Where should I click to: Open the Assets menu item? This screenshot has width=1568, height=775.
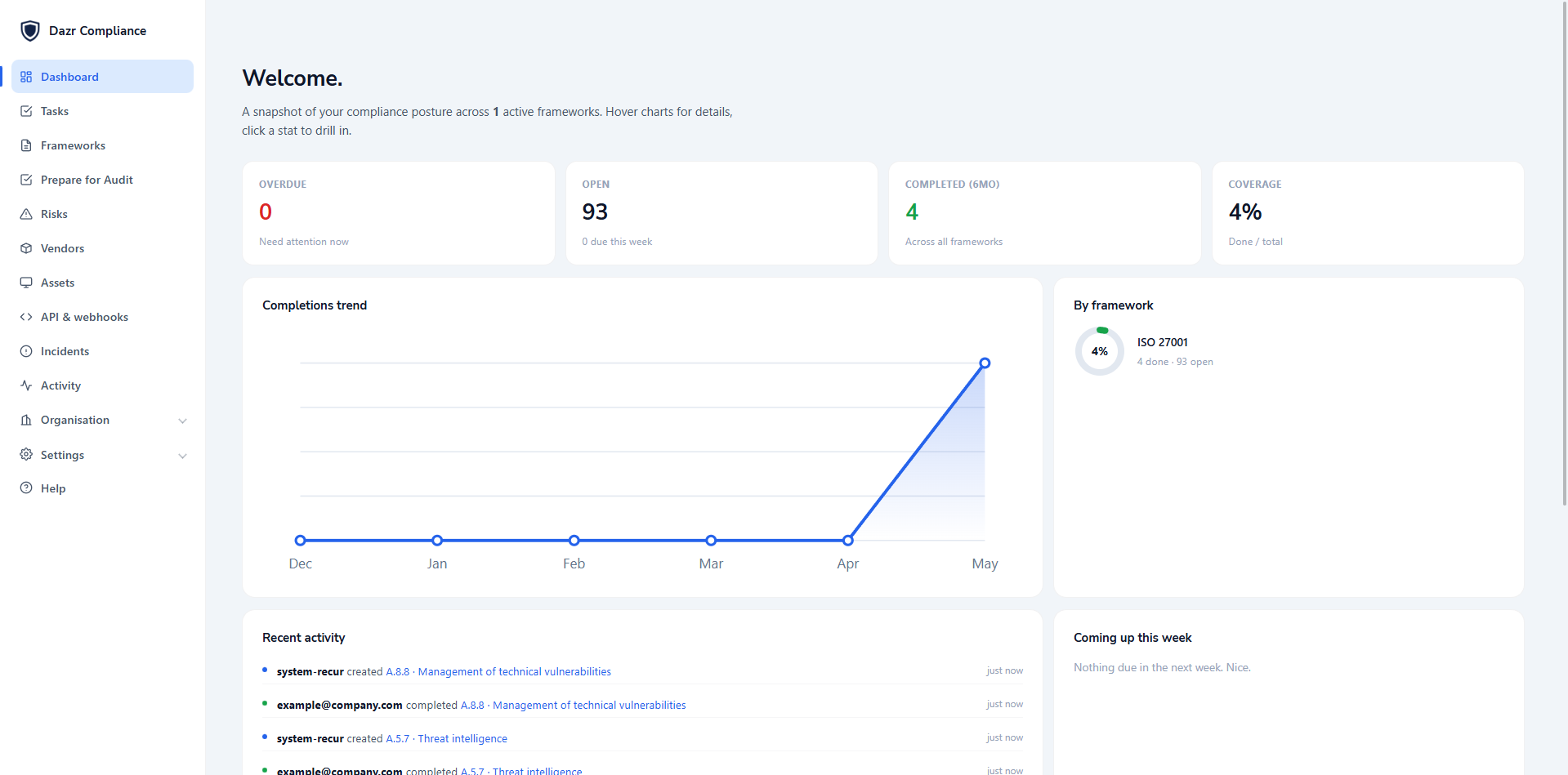click(102, 283)
